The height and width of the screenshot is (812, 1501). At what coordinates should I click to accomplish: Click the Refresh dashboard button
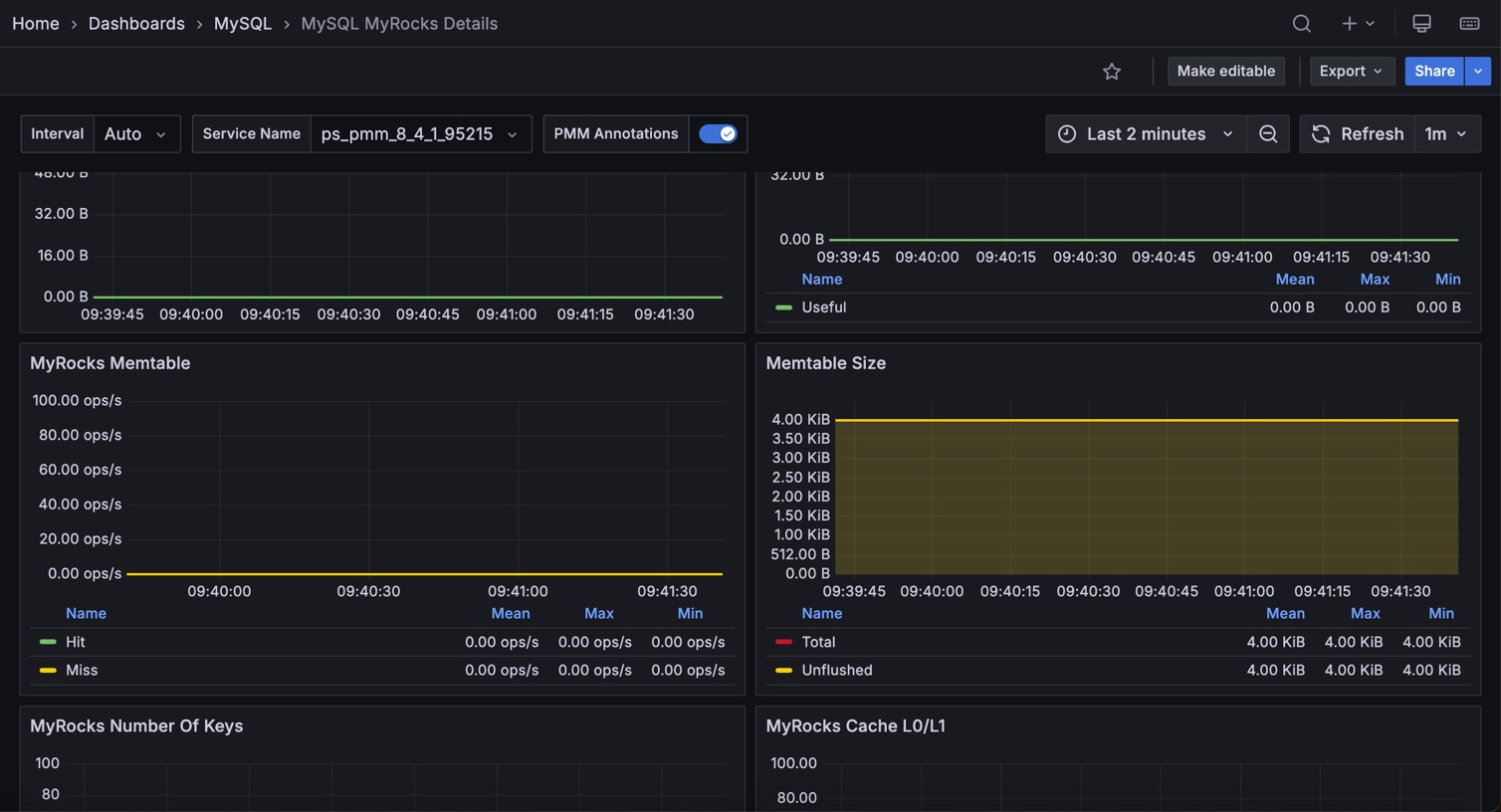tap(1358, 134)
